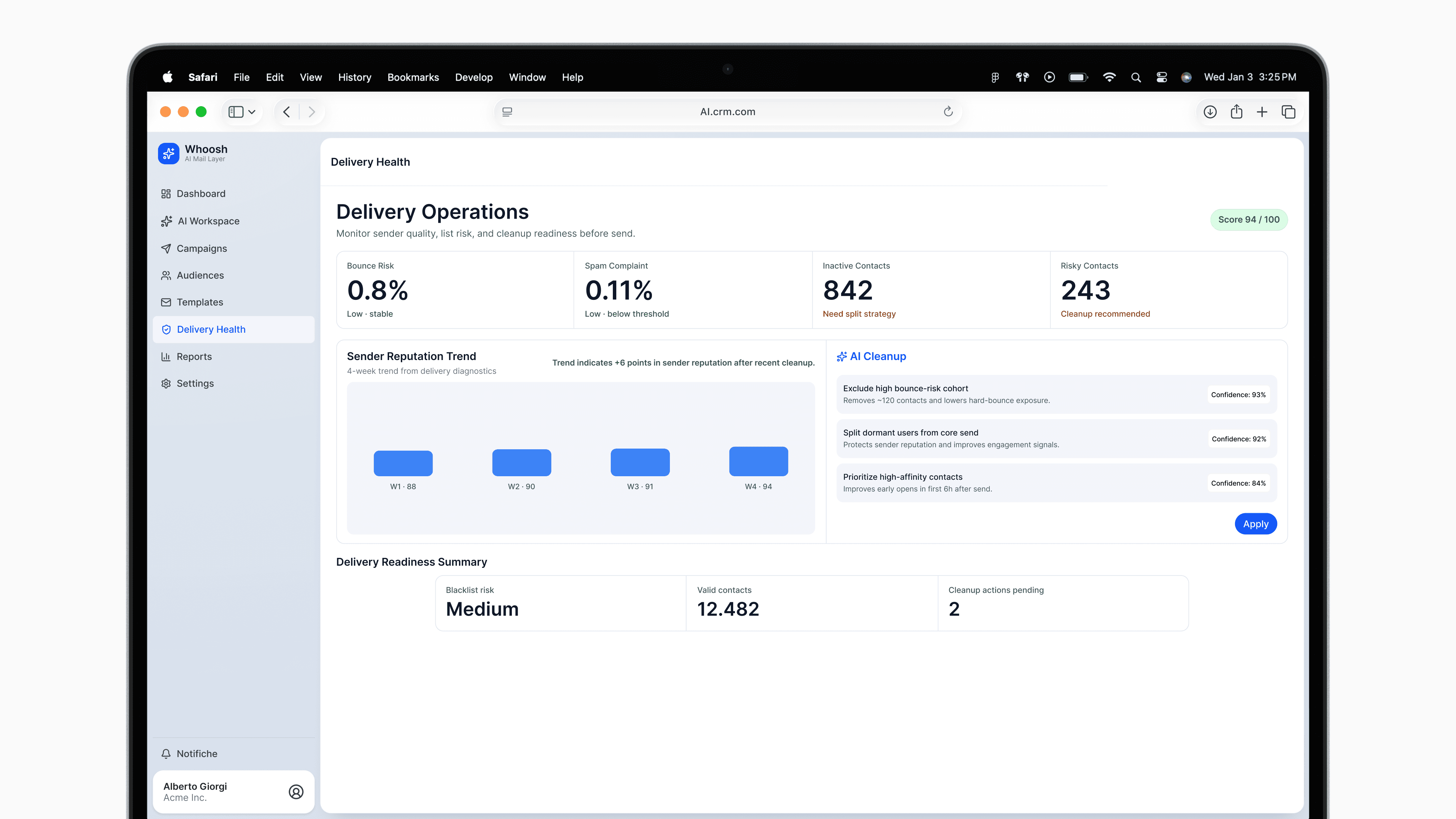
Task: Expand the sidebar options dropdown arrow
Action: coord(252,112)
